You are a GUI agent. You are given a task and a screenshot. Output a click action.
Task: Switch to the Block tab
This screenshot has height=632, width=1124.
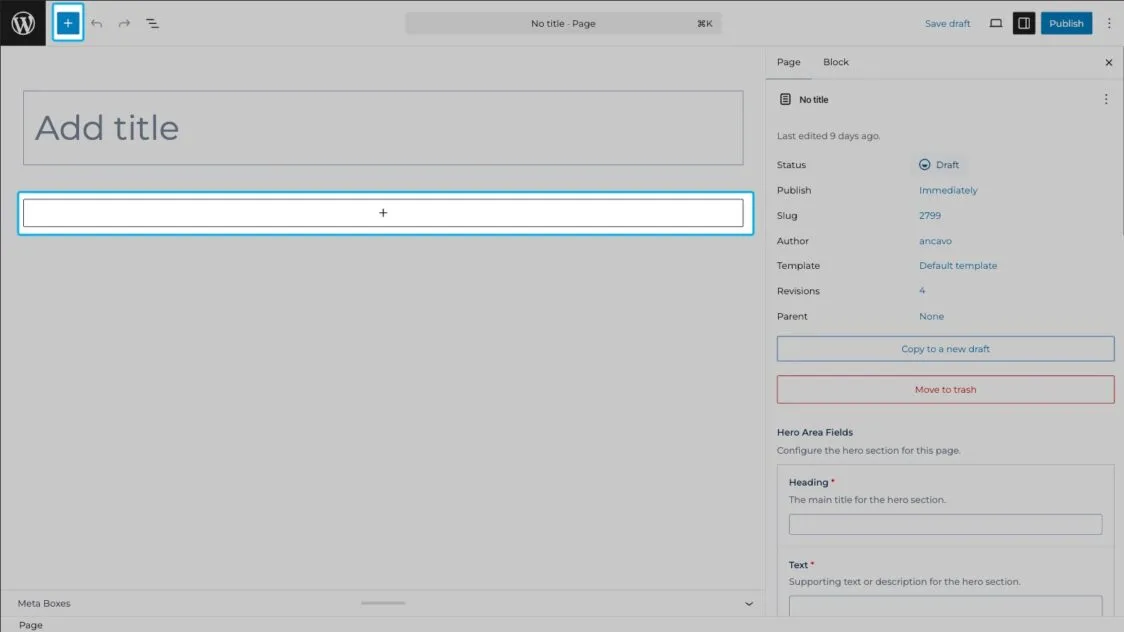836,62
